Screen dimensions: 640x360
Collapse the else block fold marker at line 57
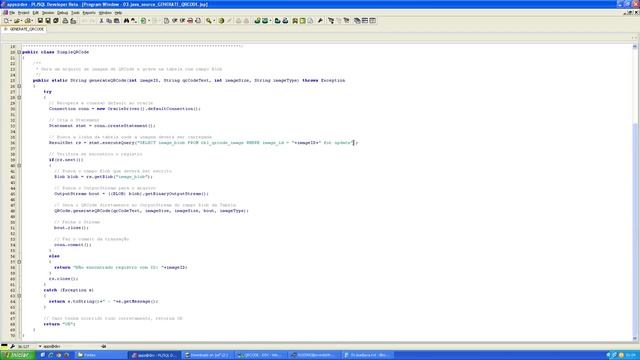coord(19,262)
